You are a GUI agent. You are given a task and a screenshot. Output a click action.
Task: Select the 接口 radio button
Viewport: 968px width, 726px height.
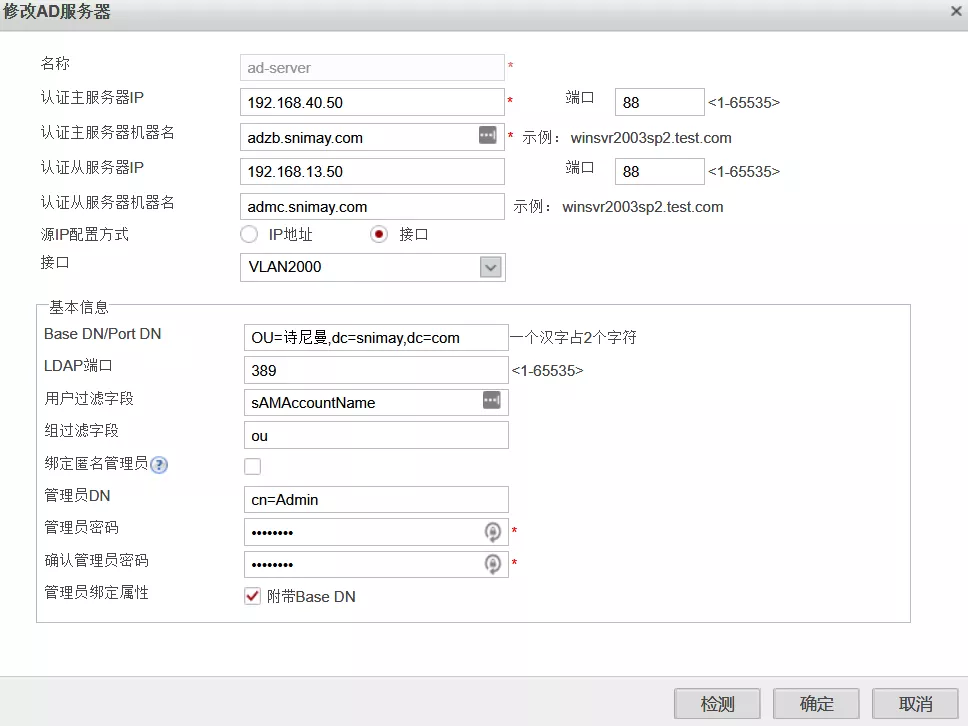[x=379, y=235]
